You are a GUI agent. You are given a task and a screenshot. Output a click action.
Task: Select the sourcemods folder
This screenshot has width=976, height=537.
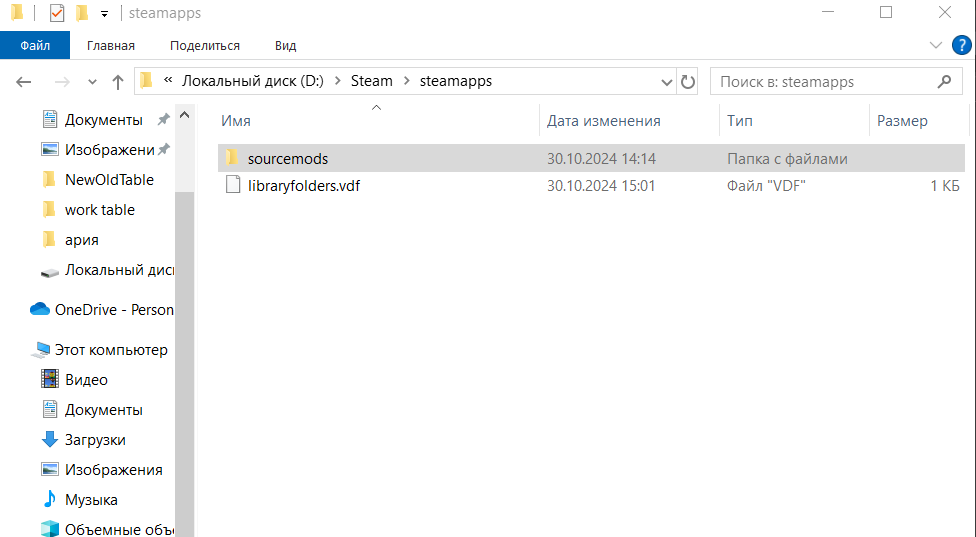coord(591,158)
